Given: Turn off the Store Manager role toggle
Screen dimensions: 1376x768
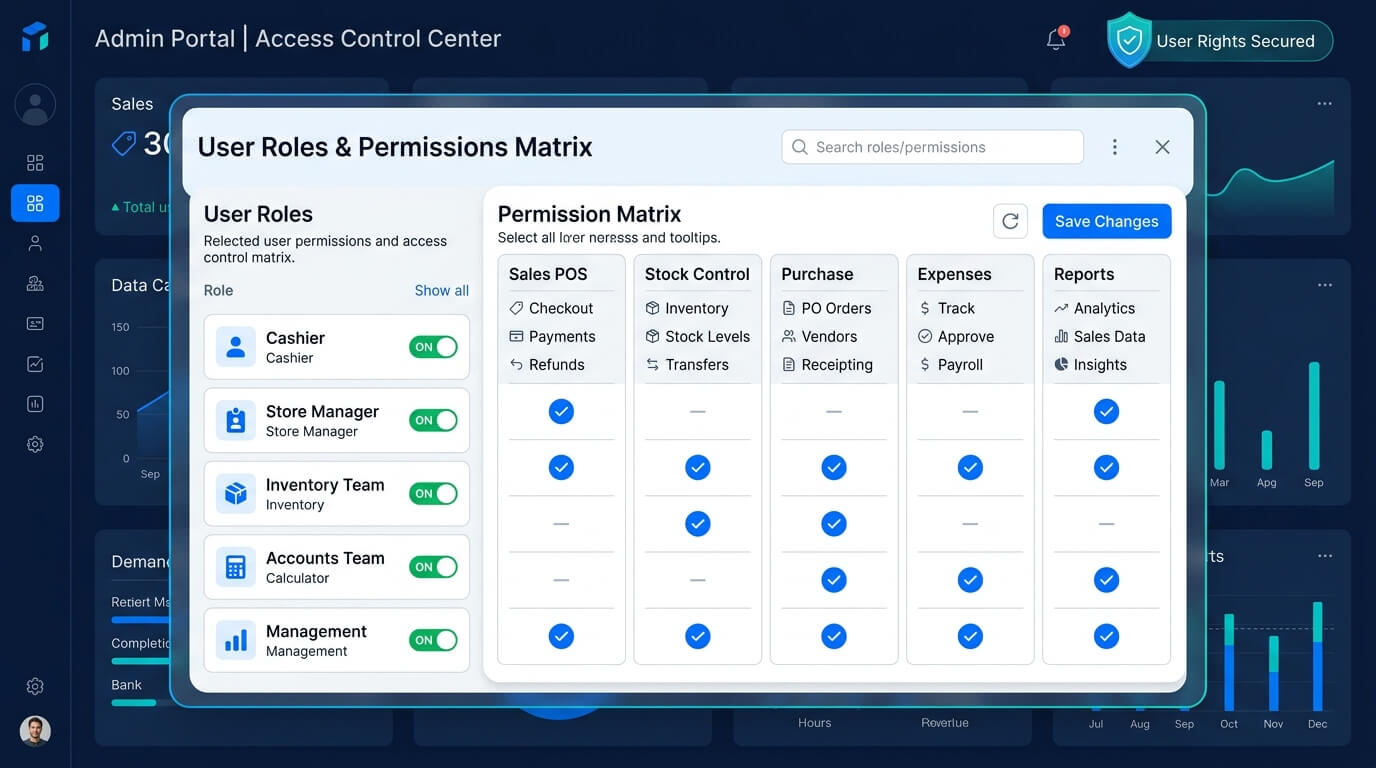Looking at the screenshot, I should (x=433, y=420).
